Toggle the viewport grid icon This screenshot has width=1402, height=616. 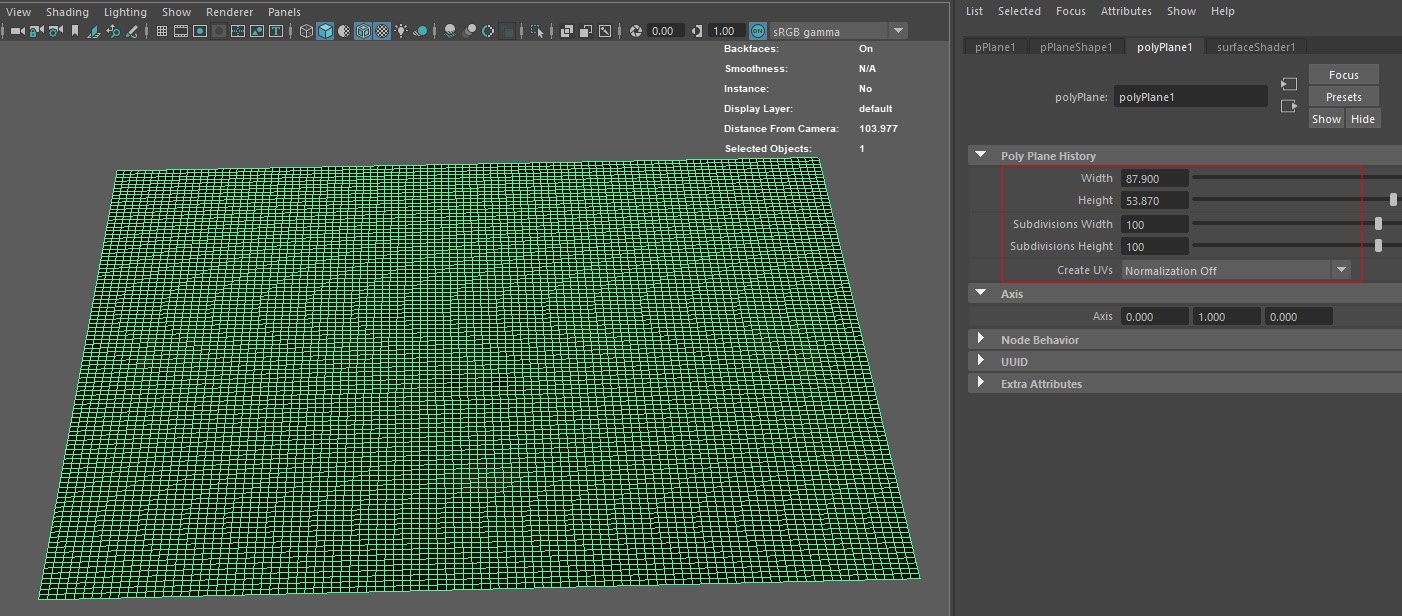coord(162,31)
